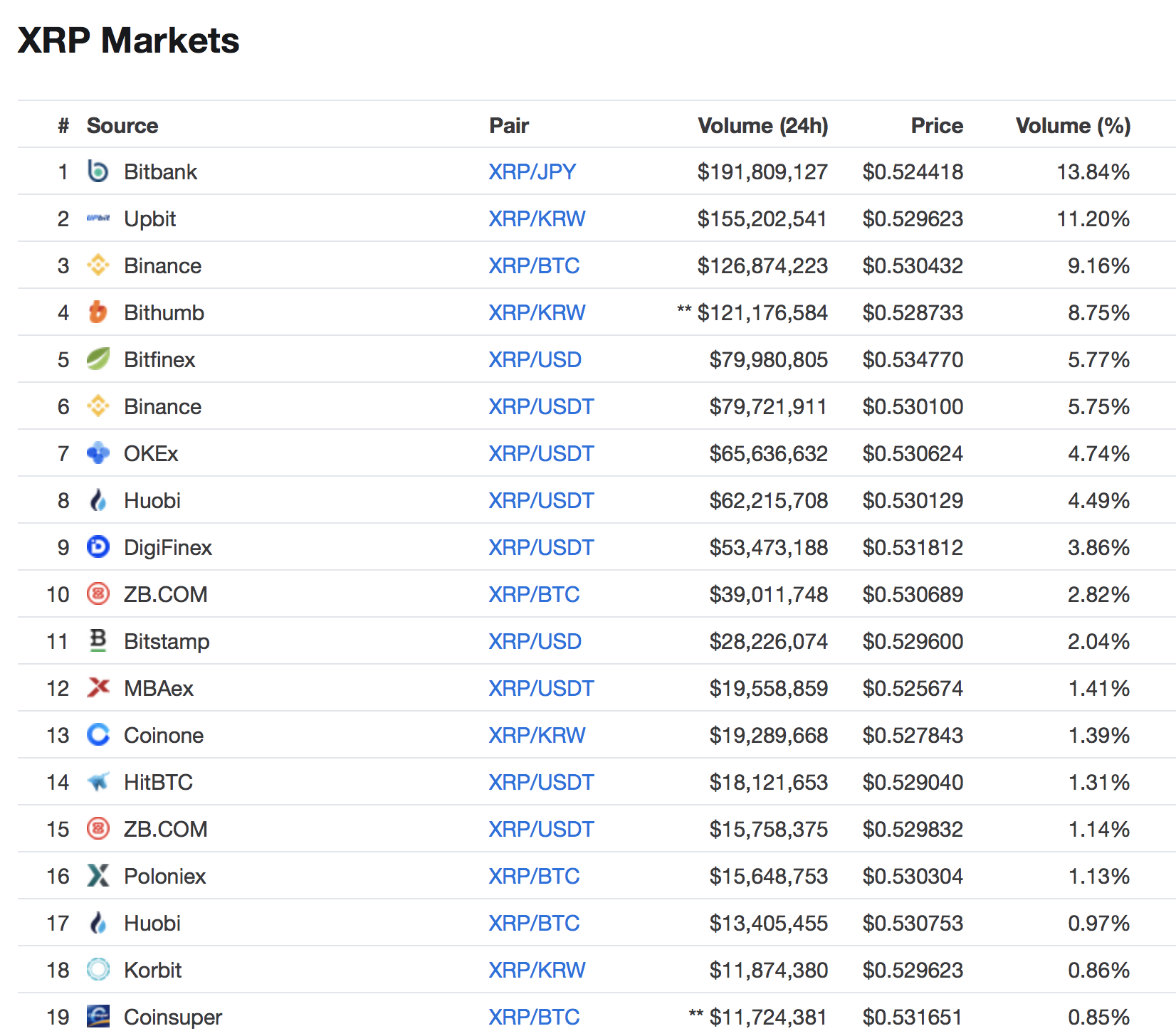Sort the table by Volume (24h) header
Screen dimensions: 1176x1036
(762, 126)
